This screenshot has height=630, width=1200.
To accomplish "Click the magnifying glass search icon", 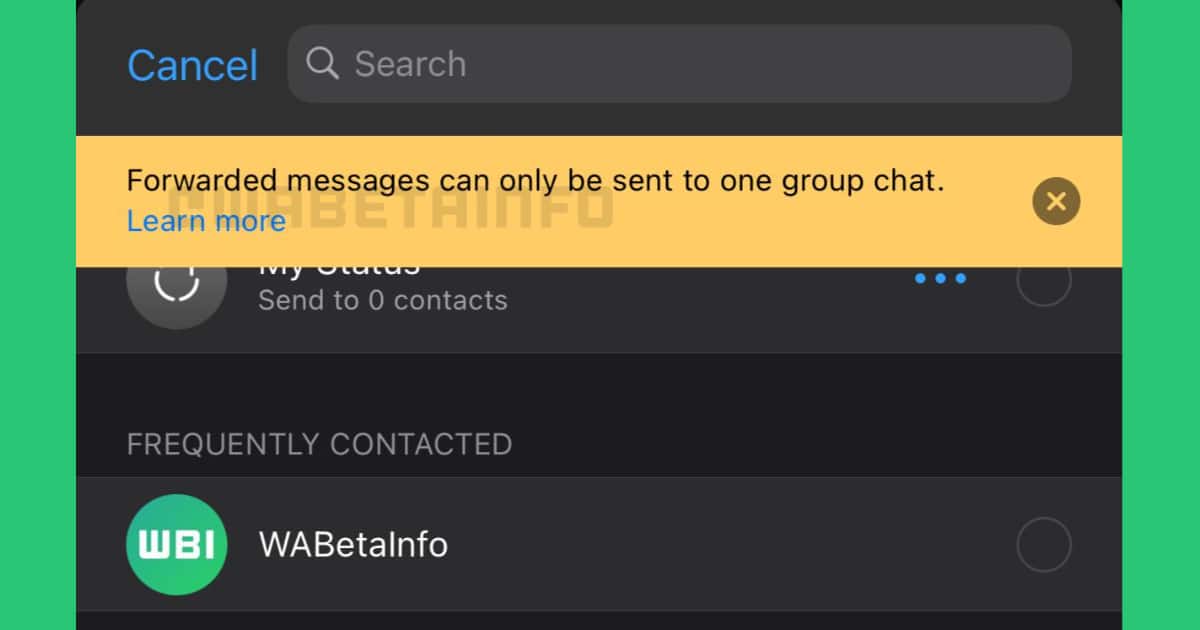I will pyautogui.click(x=322, y=64).
